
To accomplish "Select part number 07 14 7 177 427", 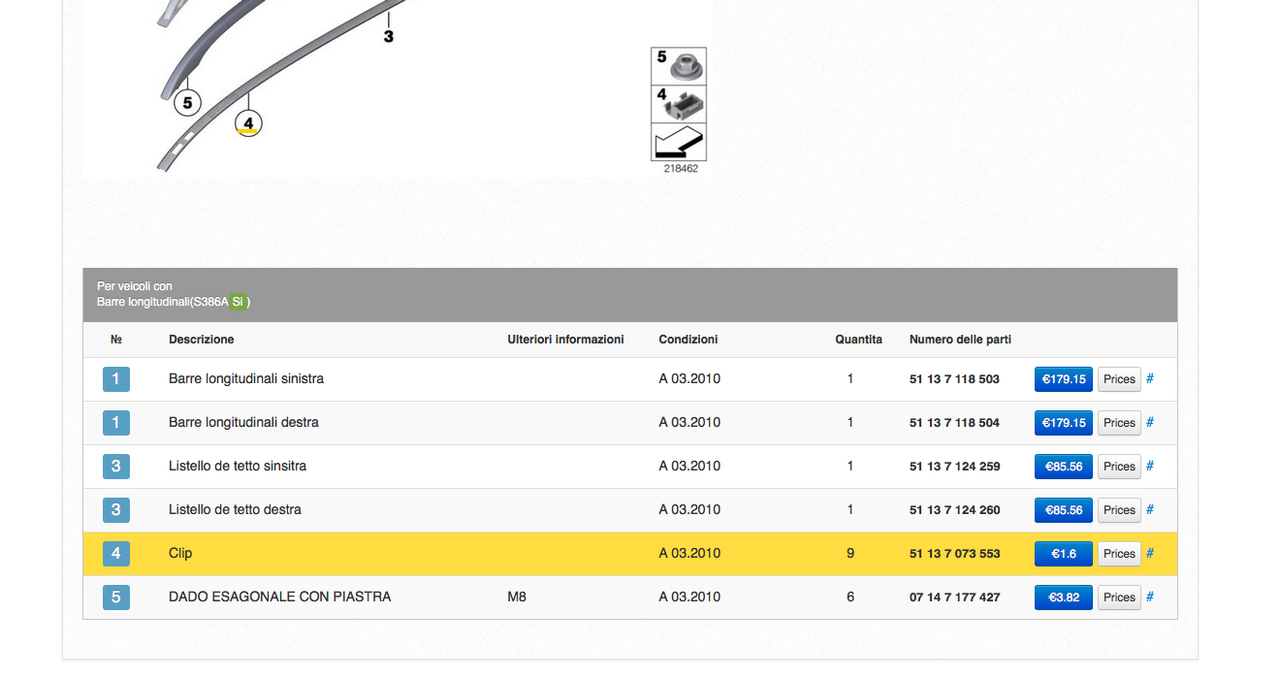I will point(954,597).
